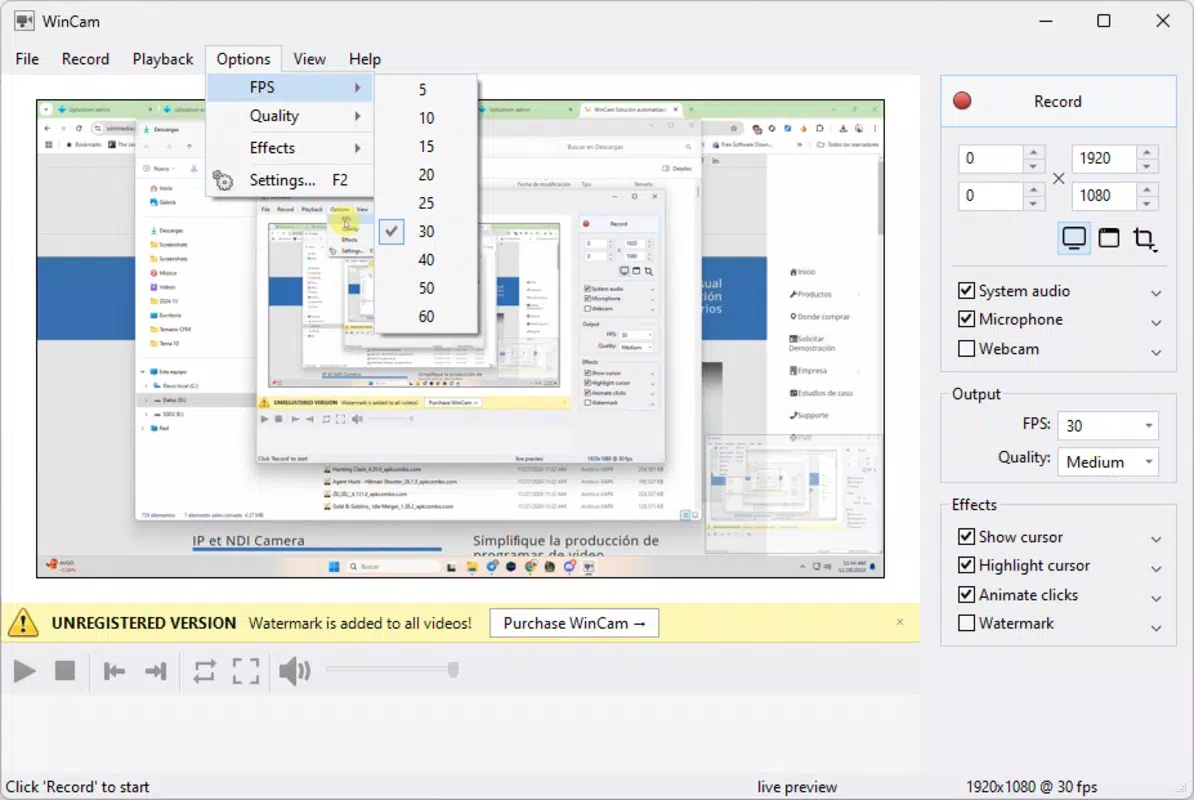Image resolution: width=1194 pixels, height=800 pixels.
Task: Enable the Webcam checkbox
Action: coord(966,349)
